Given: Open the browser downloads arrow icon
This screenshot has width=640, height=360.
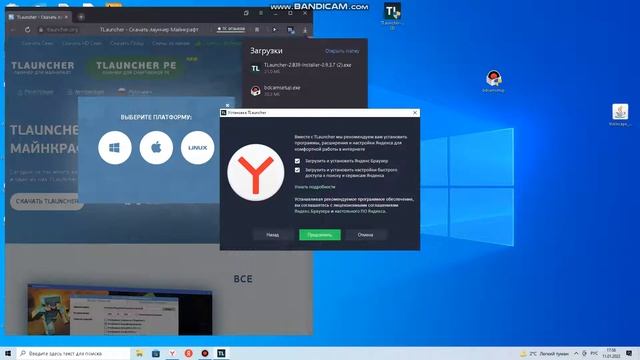Looking at the screenshot, I should coord(305,30).
